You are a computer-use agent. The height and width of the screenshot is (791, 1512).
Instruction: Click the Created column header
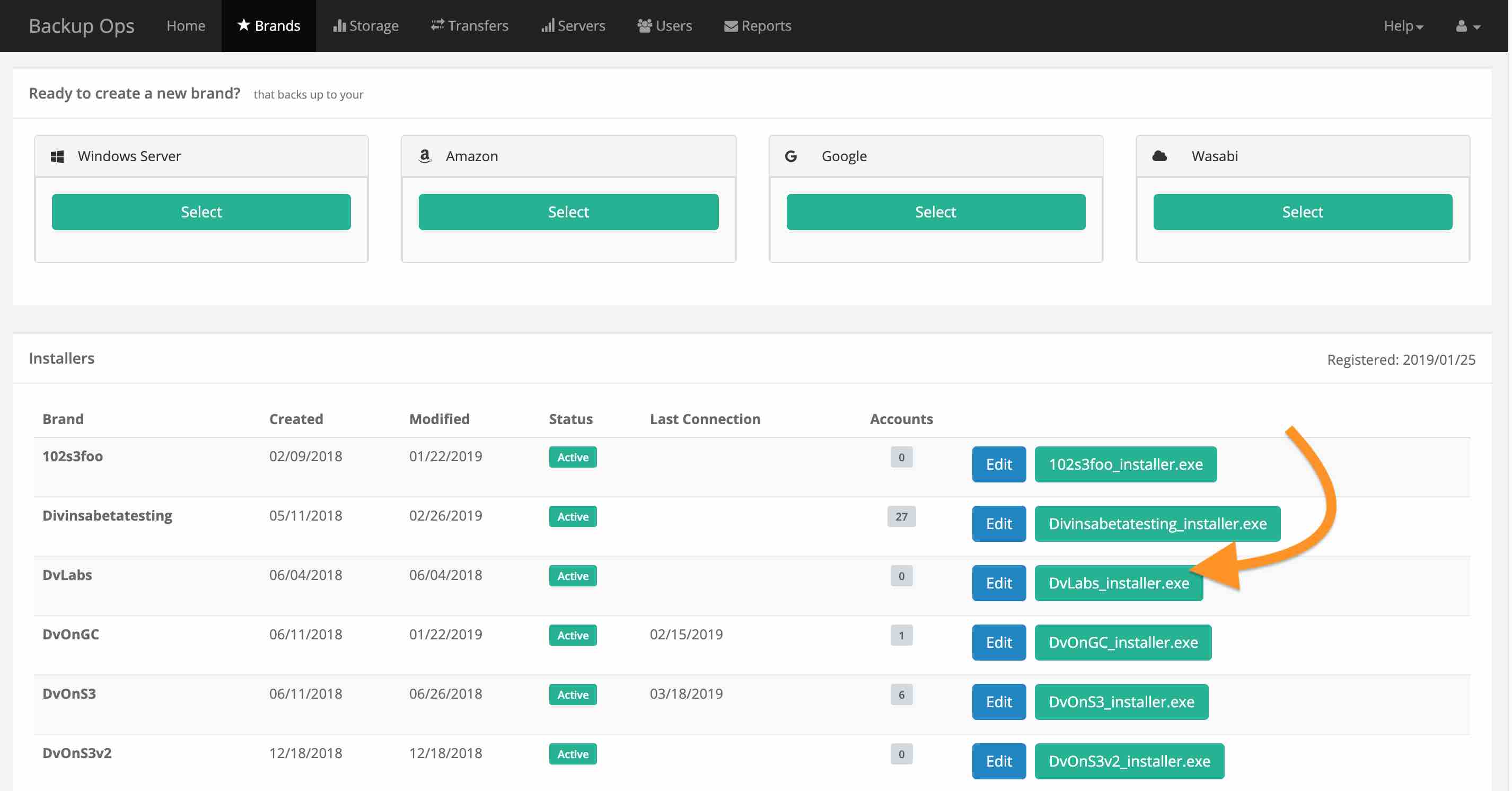tap(296, 418)
